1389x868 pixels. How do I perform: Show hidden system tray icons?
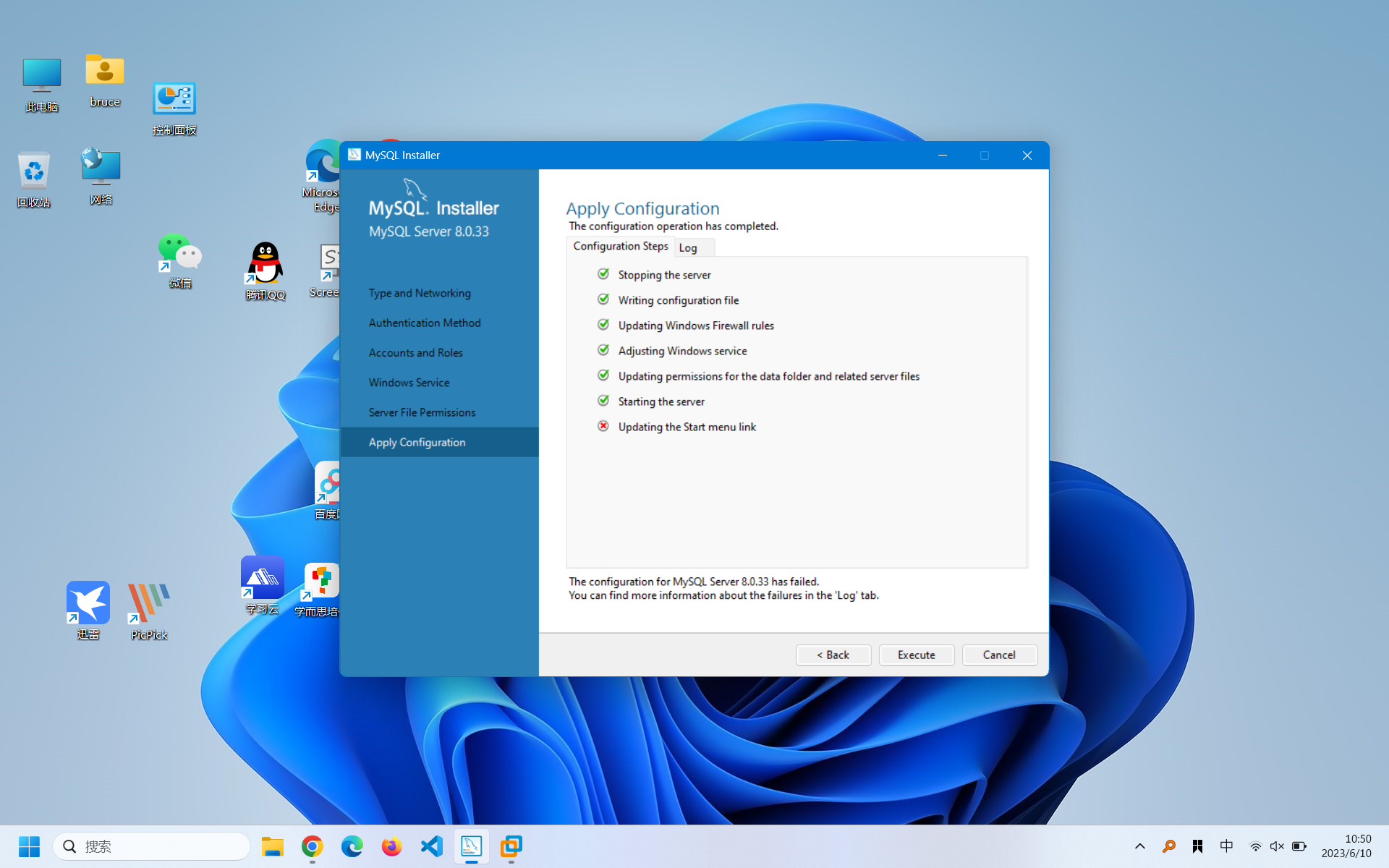point(1140,846)
